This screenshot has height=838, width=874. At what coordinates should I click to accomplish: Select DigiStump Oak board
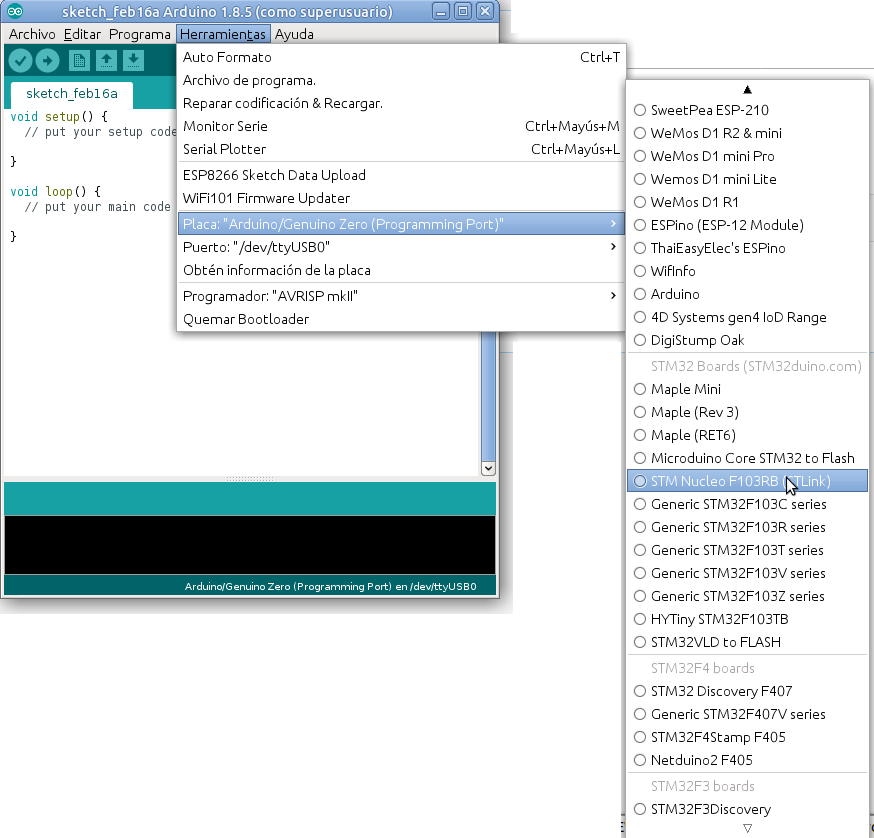tap(747, 340)
